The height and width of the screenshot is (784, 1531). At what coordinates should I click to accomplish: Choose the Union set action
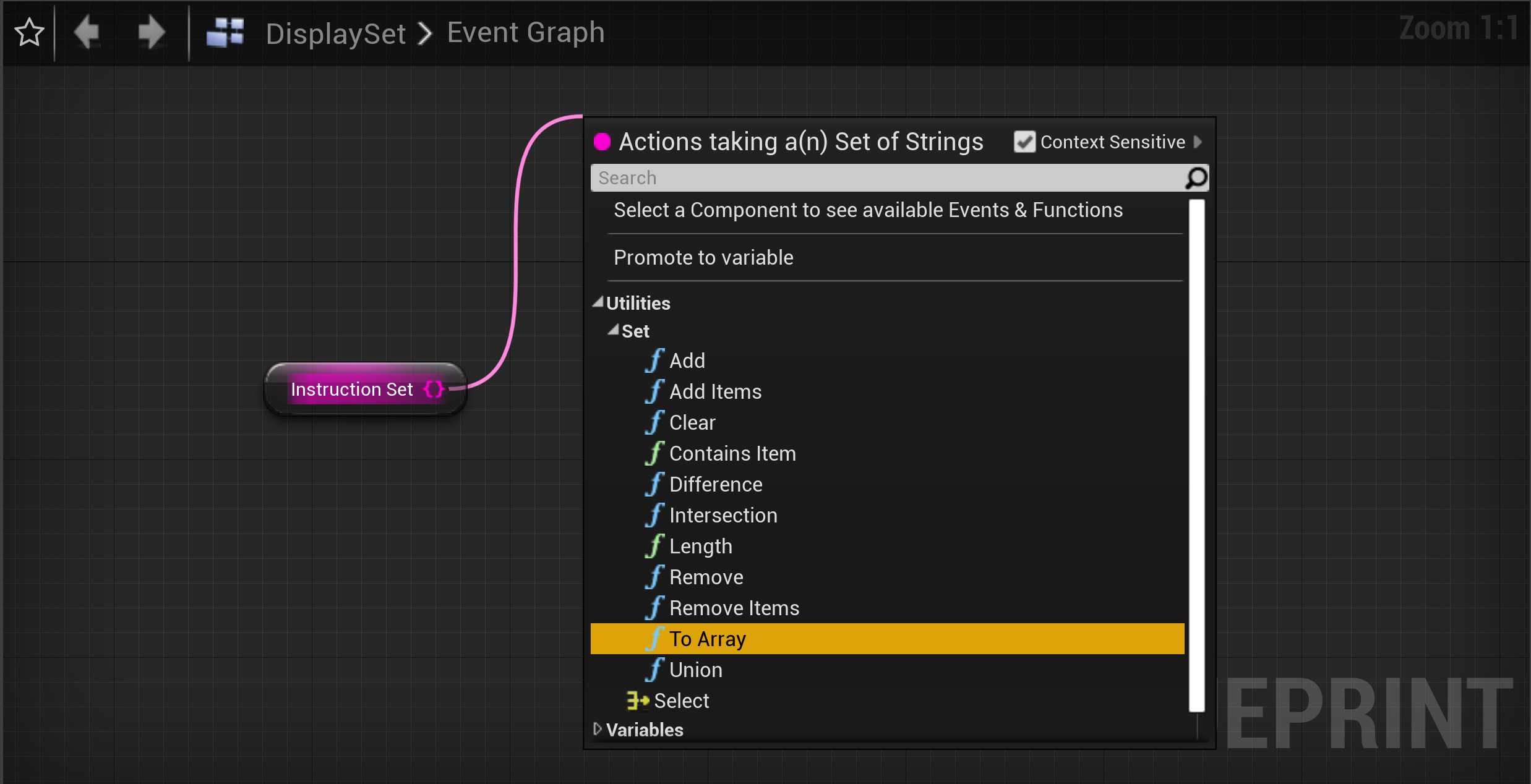695,670
